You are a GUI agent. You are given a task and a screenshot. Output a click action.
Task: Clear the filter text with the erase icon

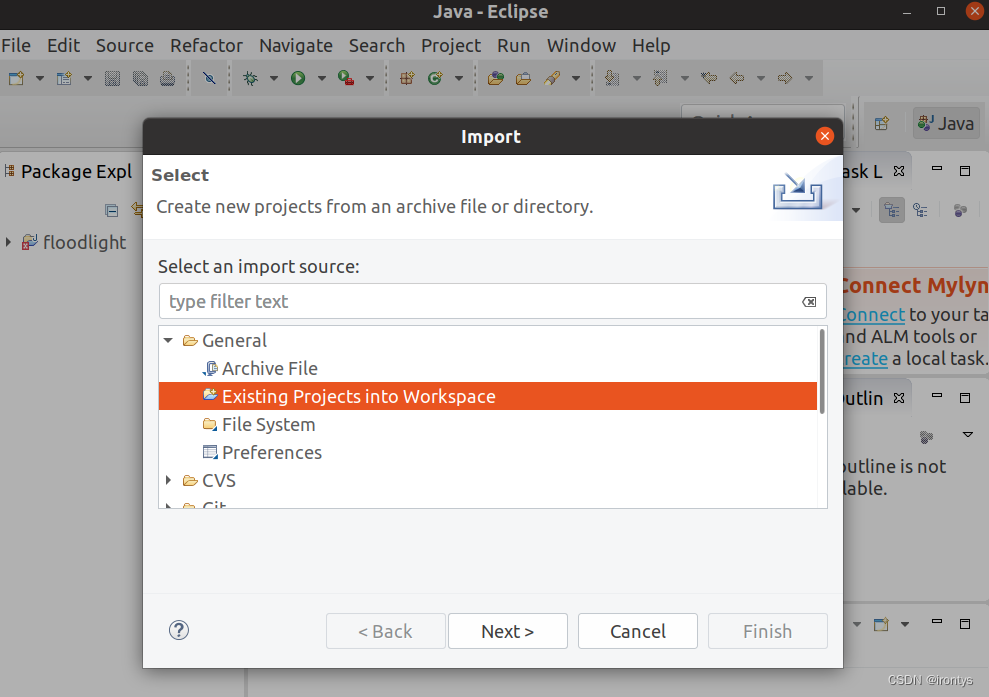pos(809,302)
